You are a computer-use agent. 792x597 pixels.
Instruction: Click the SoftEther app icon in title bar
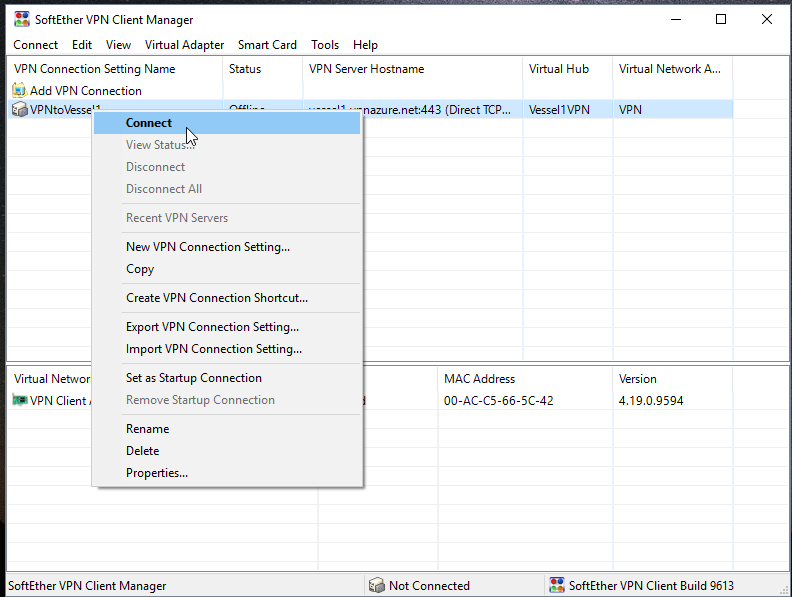(22, 19)
